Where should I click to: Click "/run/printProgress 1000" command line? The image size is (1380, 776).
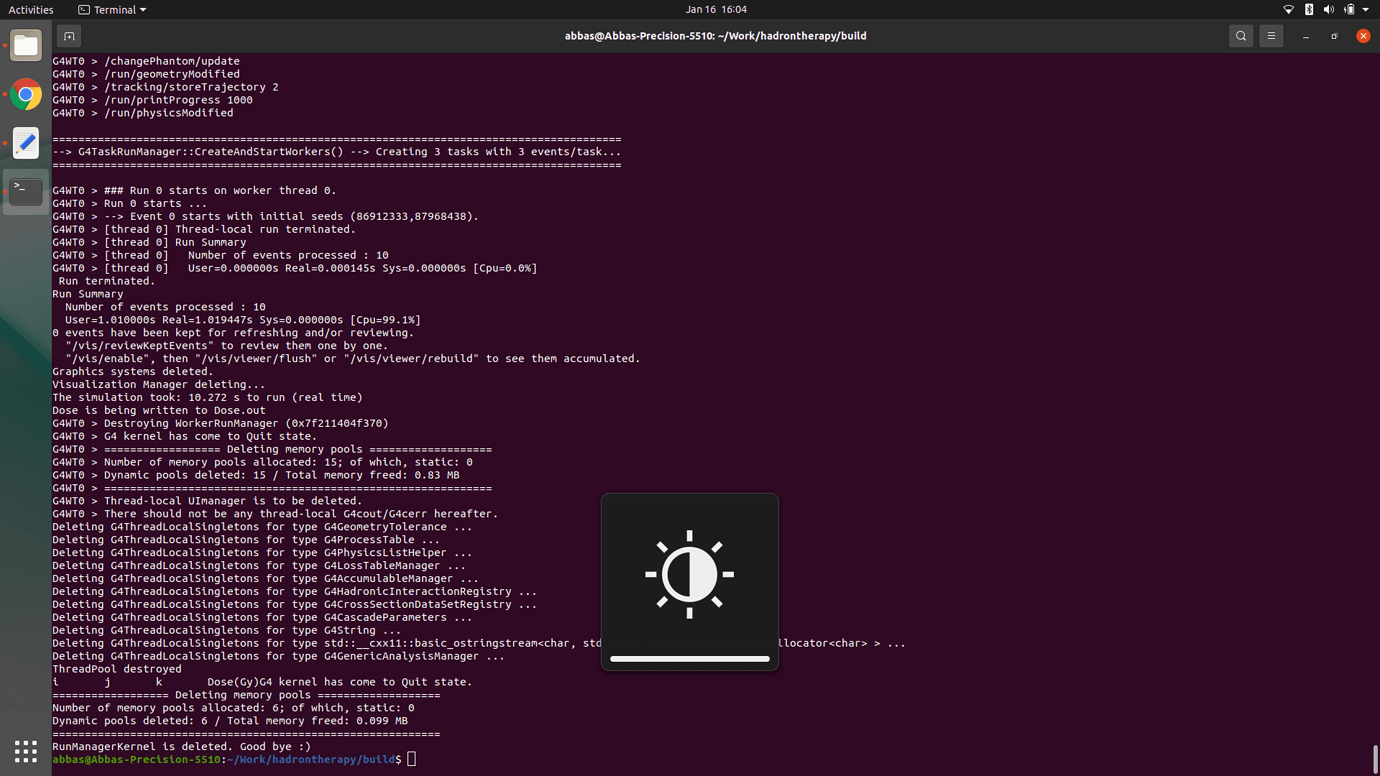tap(152, 100)
